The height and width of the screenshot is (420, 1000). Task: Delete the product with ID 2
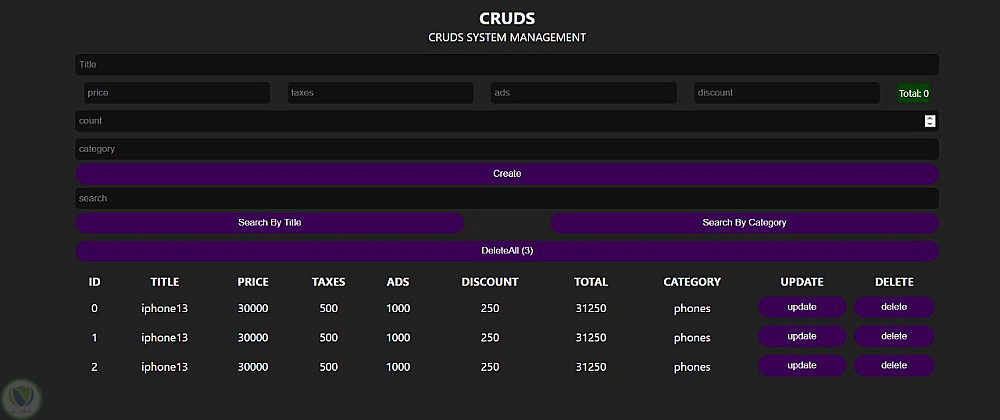point(894,366)
